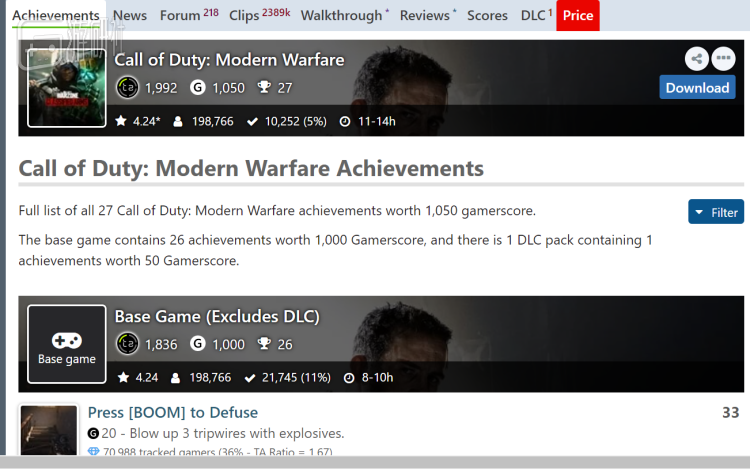This screenshot has width=750, height=469.
Task: Click the gamers person icon beside 198,766 in the top banner
Action: point(177,121)
